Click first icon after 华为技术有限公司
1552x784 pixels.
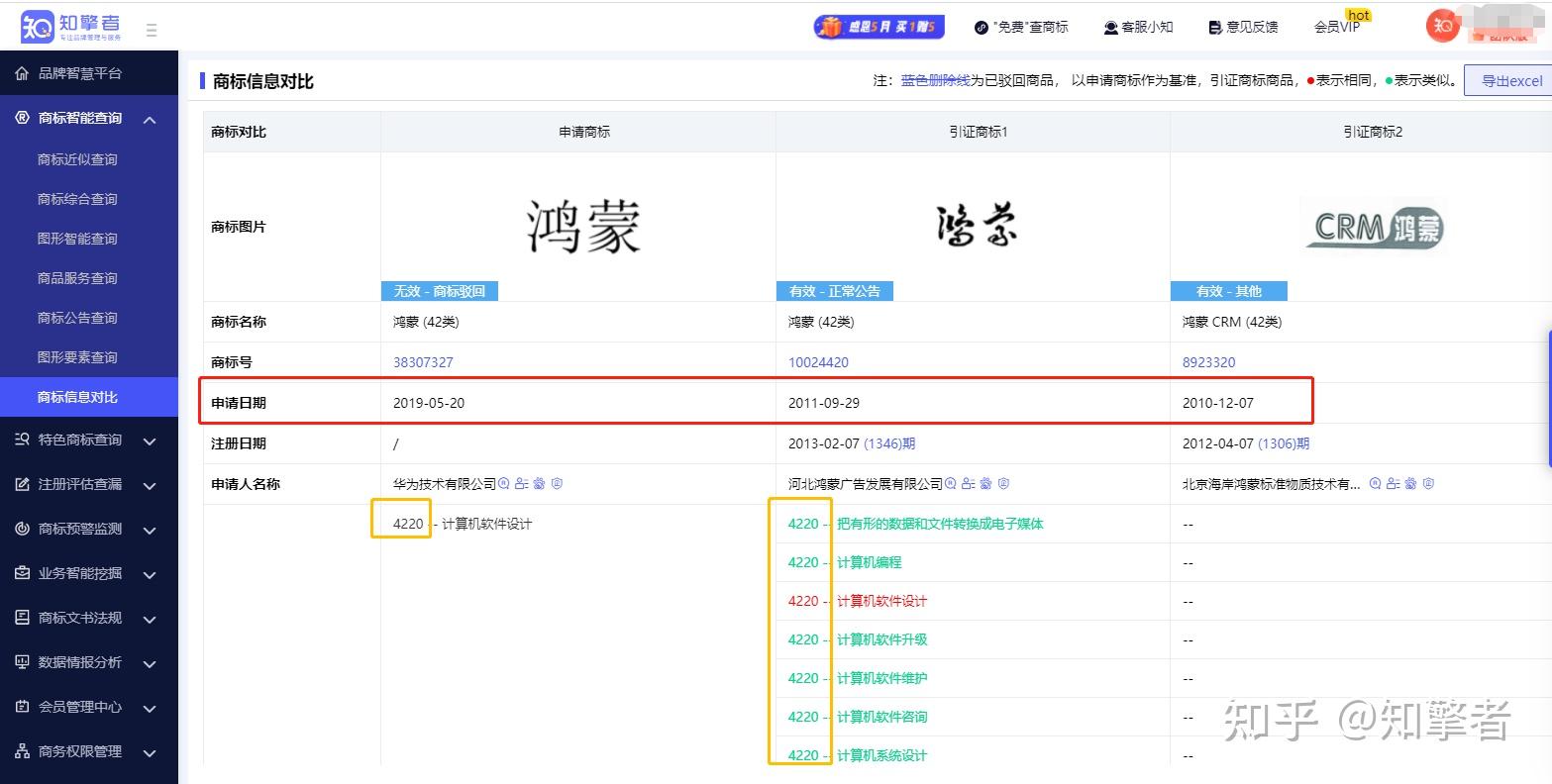504,484
